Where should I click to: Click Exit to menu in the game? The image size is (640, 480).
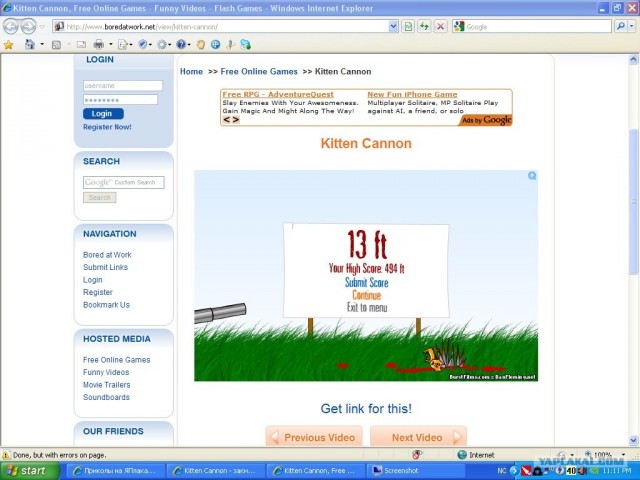[367, 307]
